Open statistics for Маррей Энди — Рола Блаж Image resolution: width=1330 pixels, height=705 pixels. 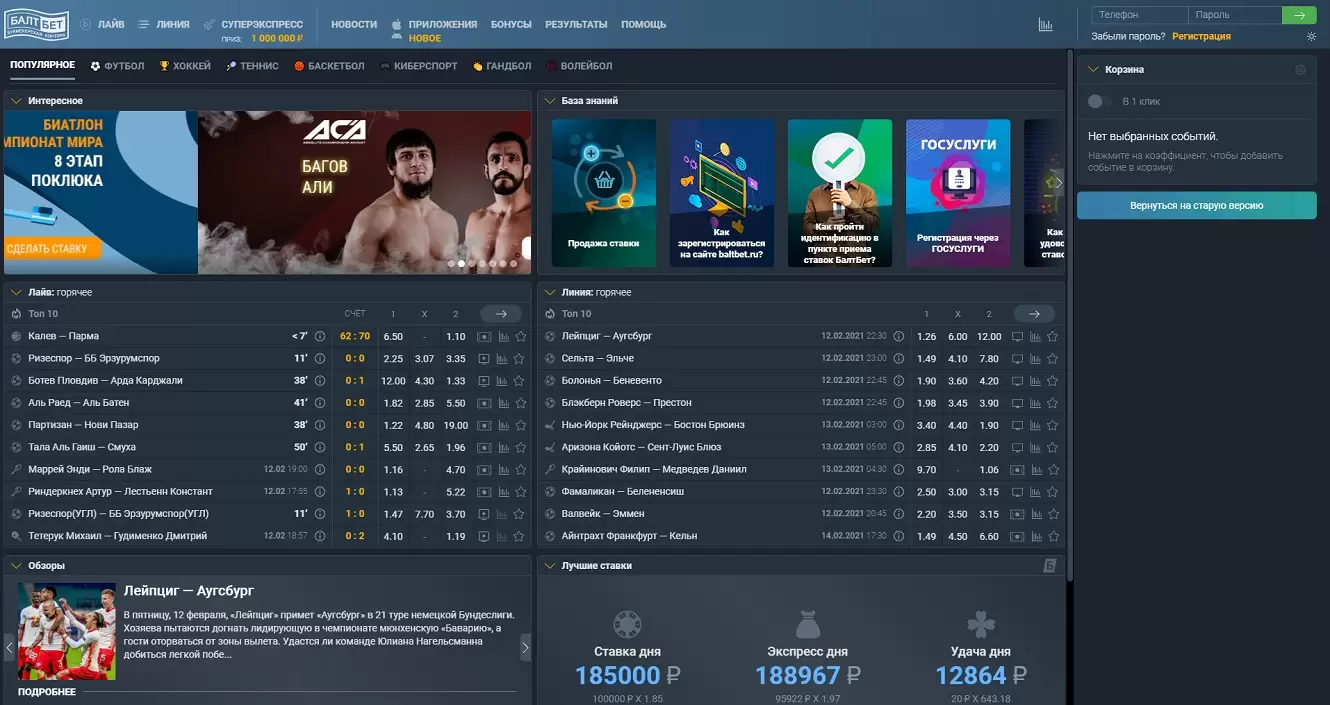[502, 469]
